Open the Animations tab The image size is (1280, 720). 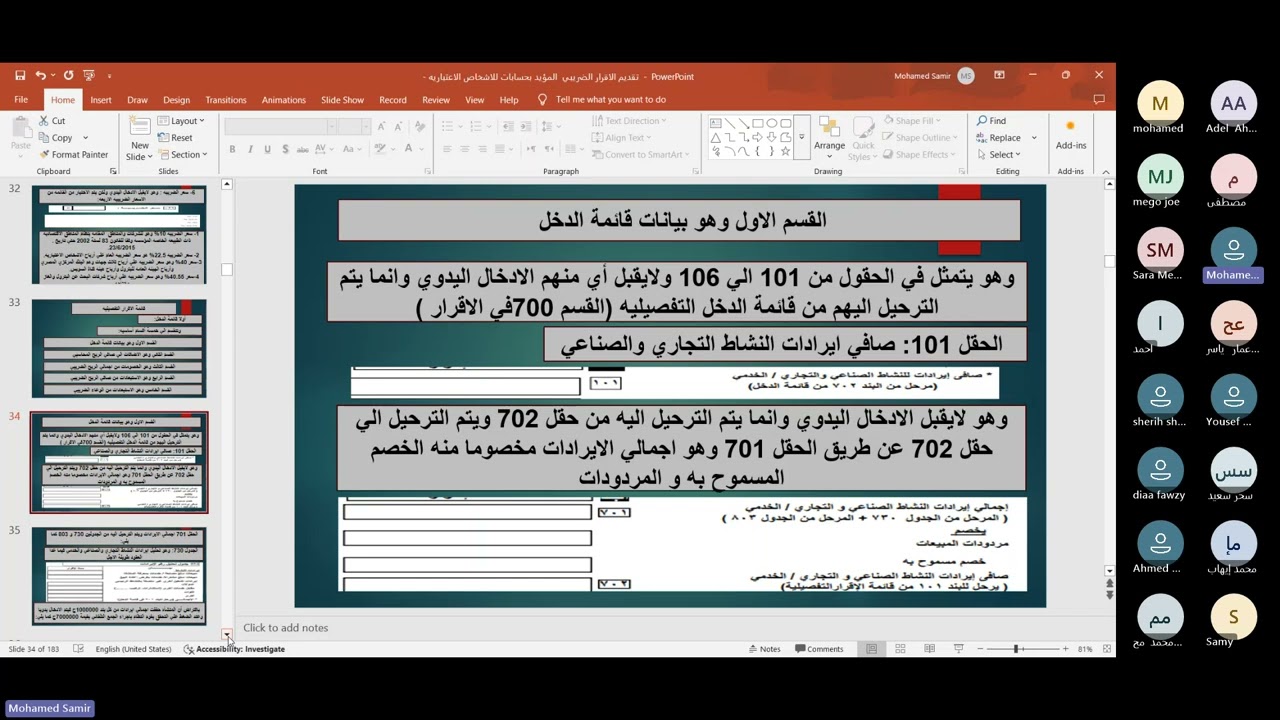(x=284, y=100)
